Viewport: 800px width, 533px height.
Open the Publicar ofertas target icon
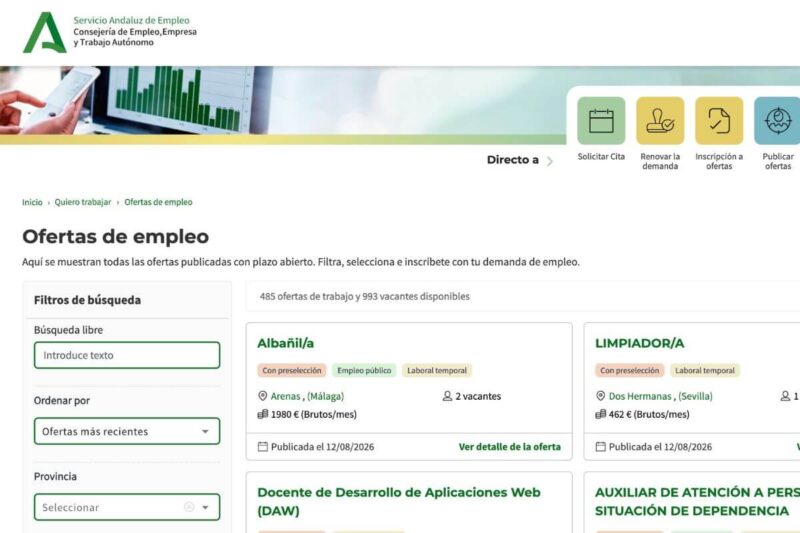tap(777, 121)
